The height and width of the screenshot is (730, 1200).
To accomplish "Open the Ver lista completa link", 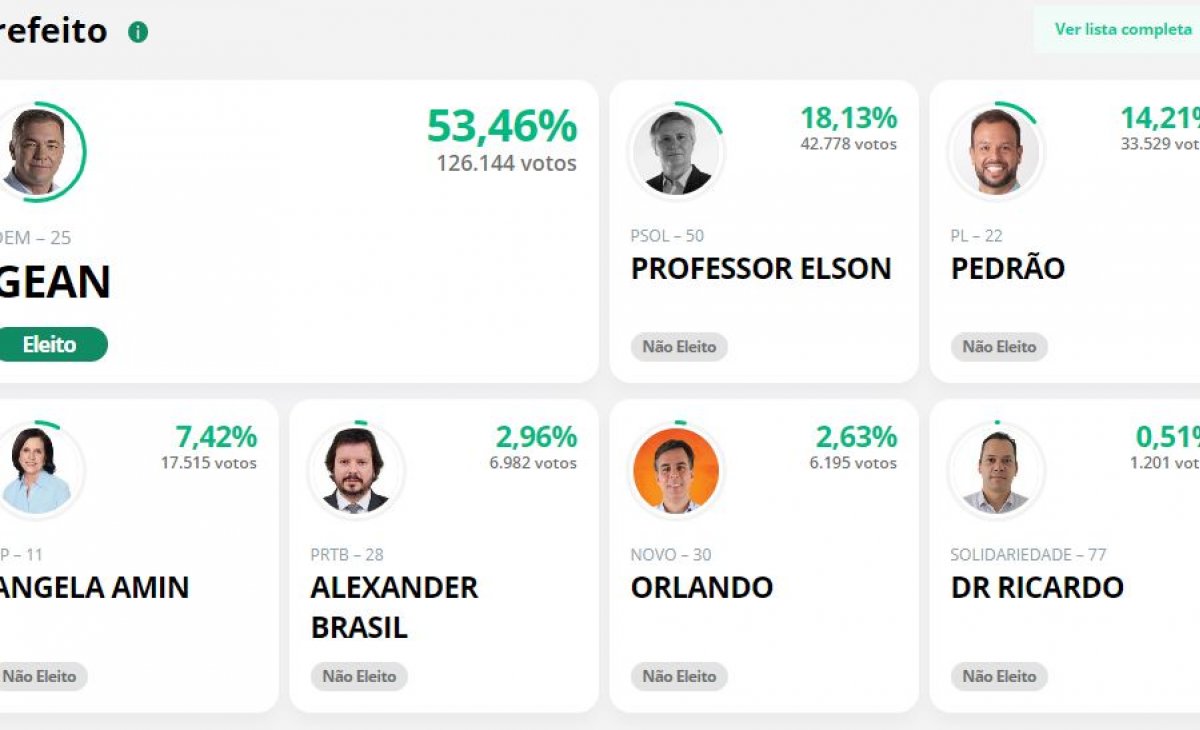I will (1122, 29).
